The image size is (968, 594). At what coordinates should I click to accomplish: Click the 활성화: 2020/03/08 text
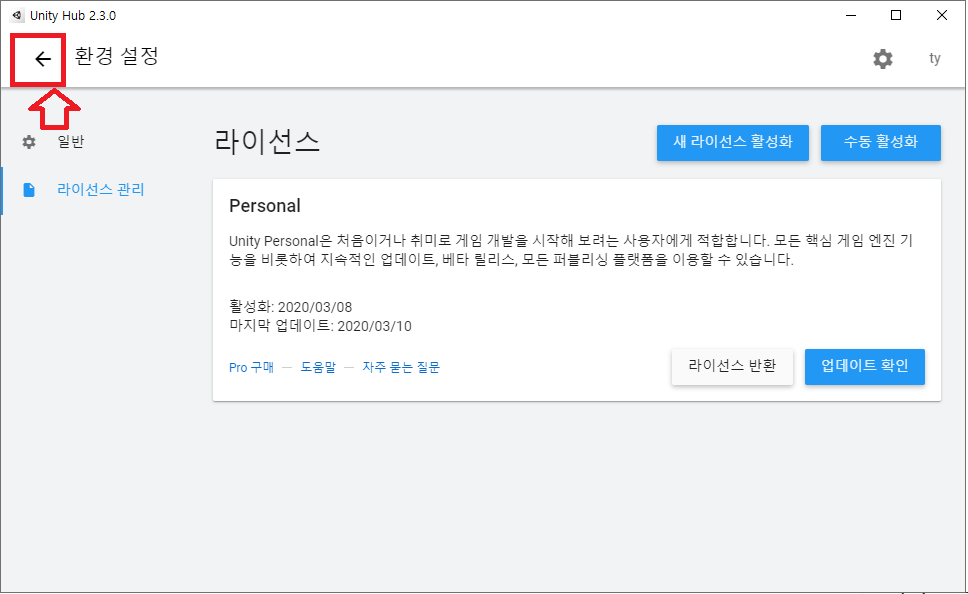290,307
